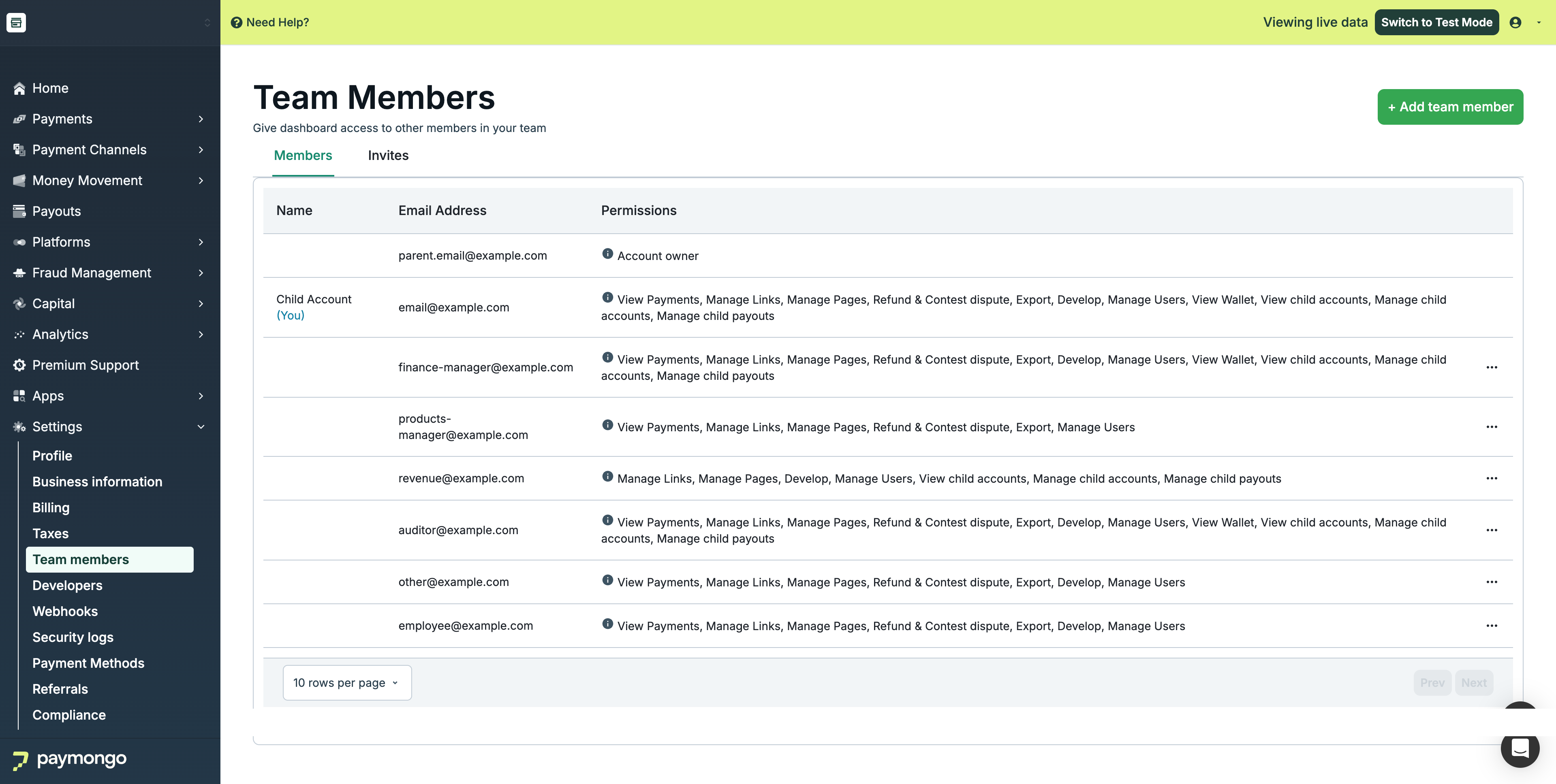Open three-dots menu for finance-manager@example.com
Viewport: 1556px width, 784px height.
(x=1491, y=368)
